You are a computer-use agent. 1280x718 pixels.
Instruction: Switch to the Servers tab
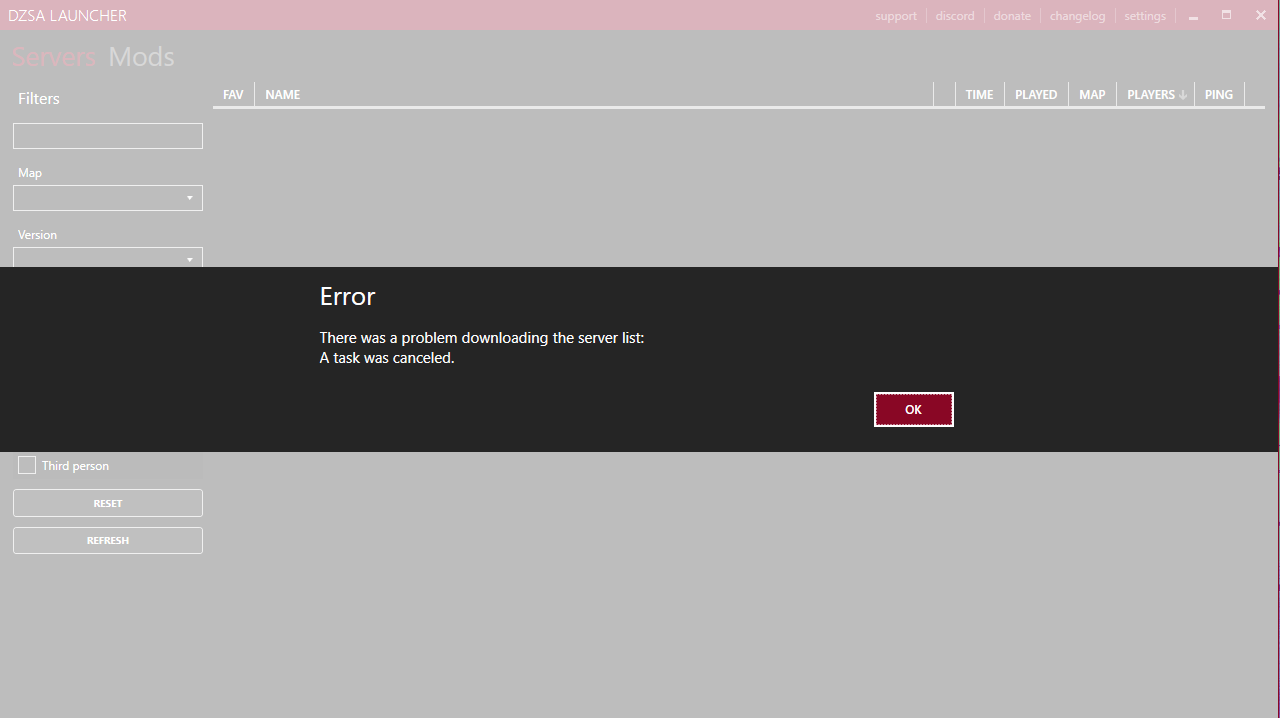54,57
